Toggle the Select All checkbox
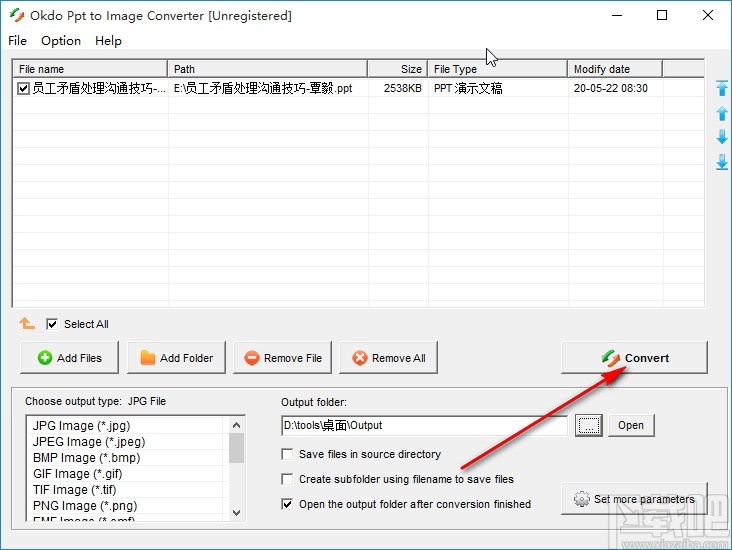 52,324
